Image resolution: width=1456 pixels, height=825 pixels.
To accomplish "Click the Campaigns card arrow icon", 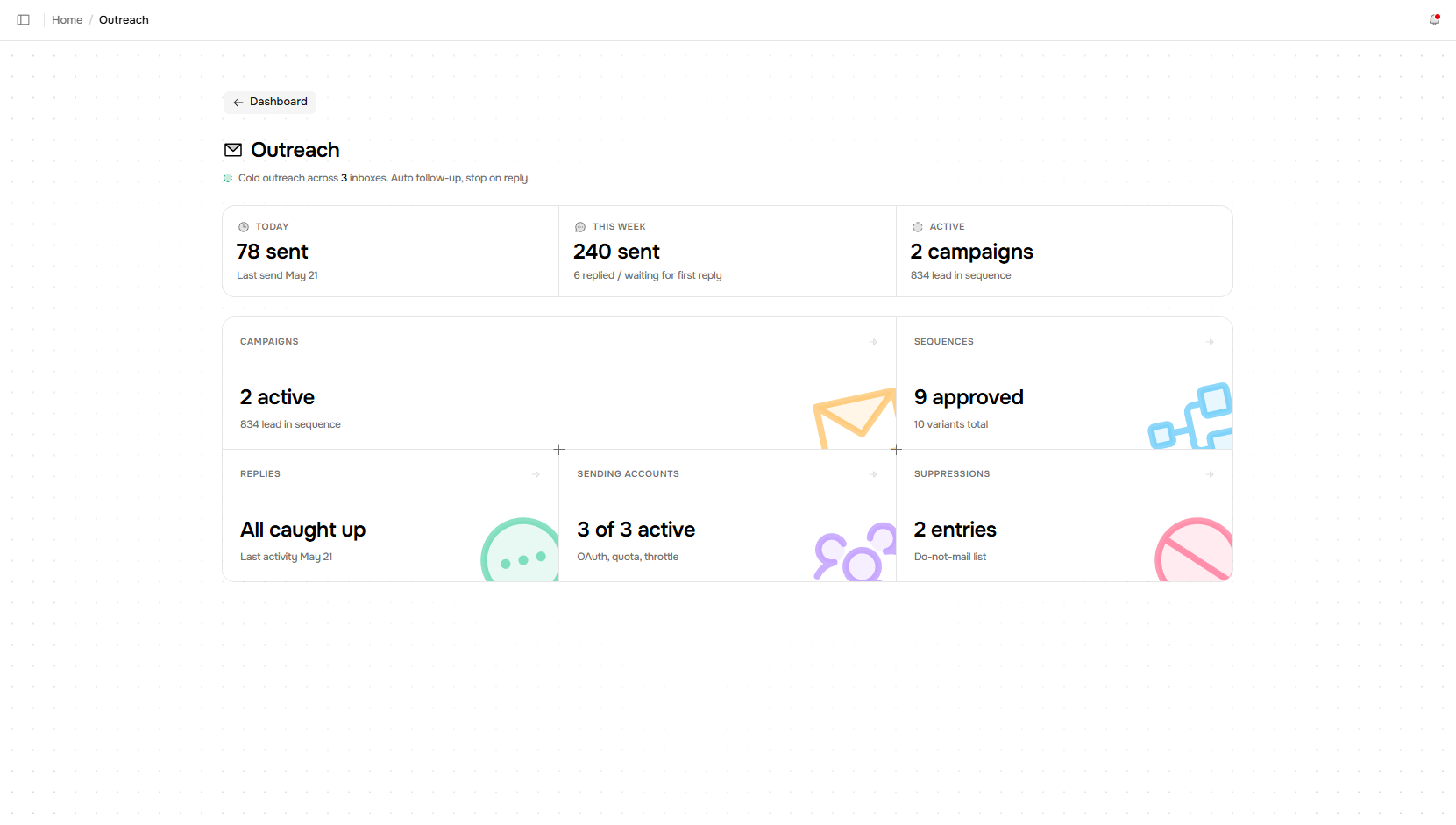I will point(873,342).
